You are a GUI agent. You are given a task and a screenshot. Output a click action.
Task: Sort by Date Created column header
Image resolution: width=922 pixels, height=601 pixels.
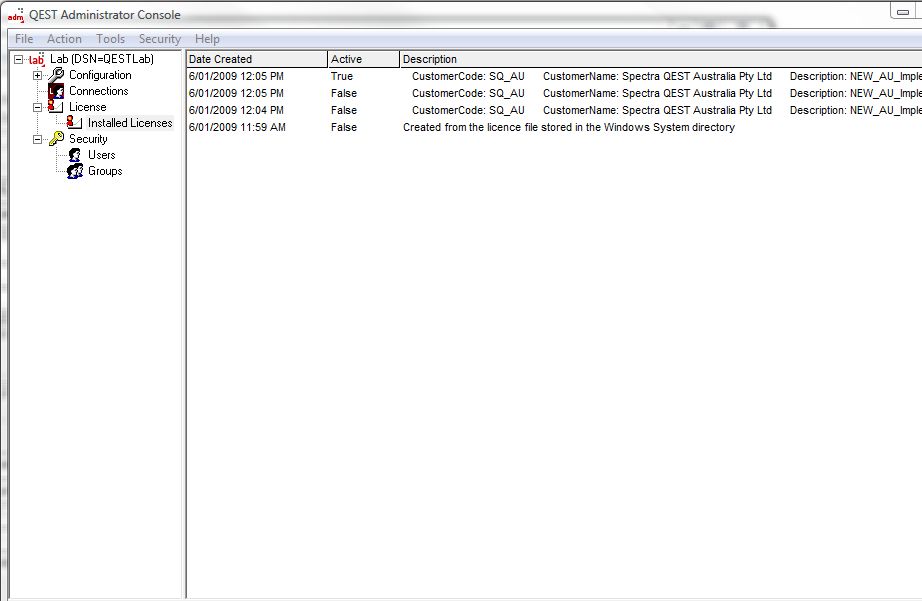256,59
